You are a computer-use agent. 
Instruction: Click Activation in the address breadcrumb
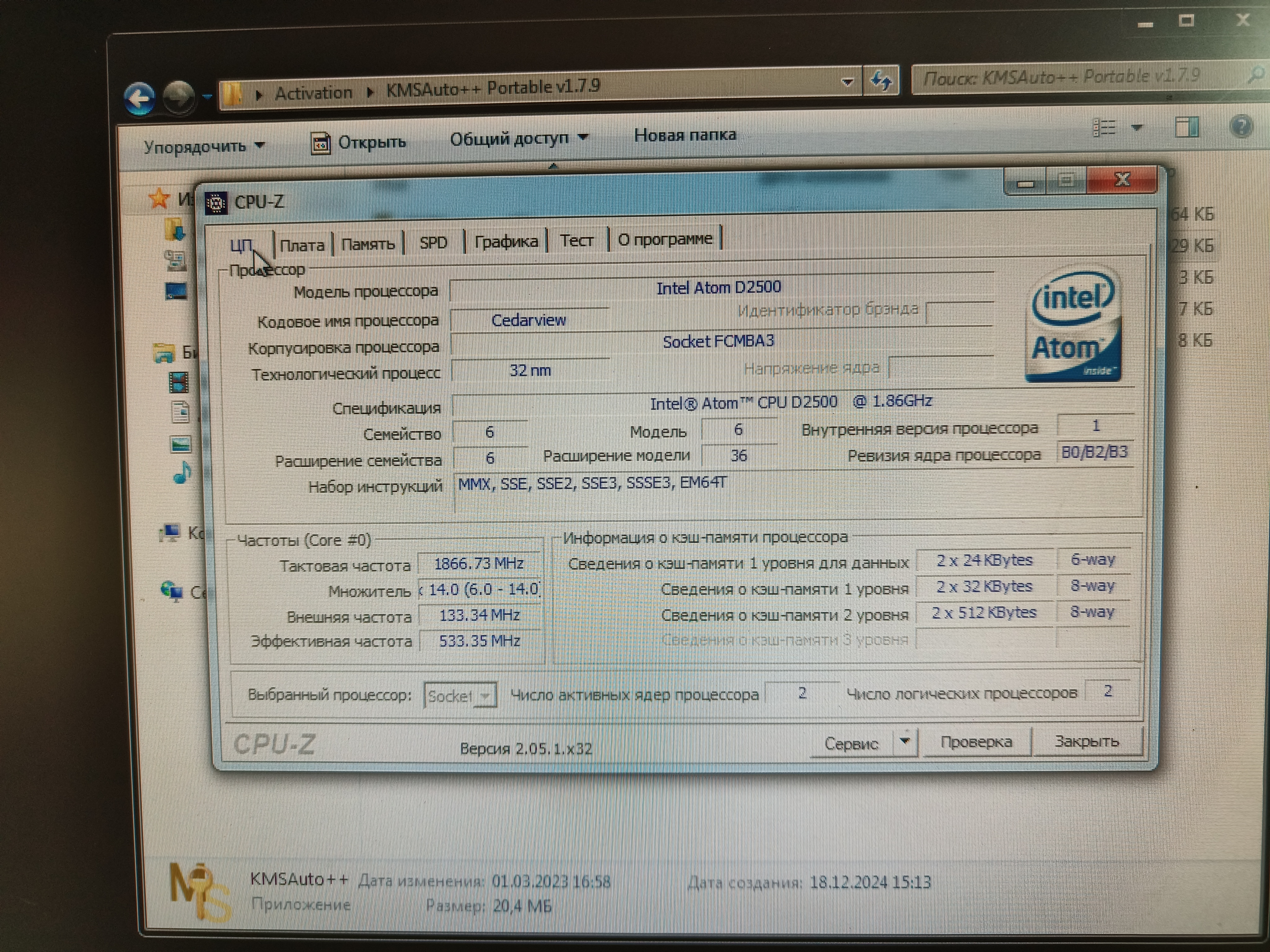point(313,92)
